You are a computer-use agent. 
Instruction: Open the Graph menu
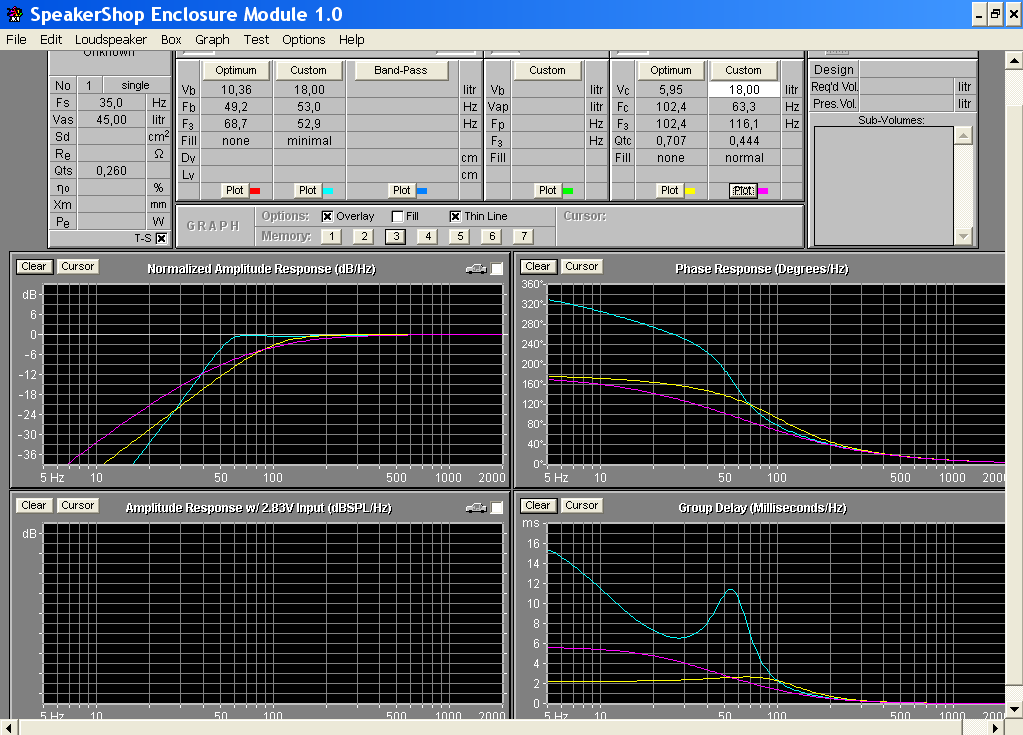tap(212, 40)
